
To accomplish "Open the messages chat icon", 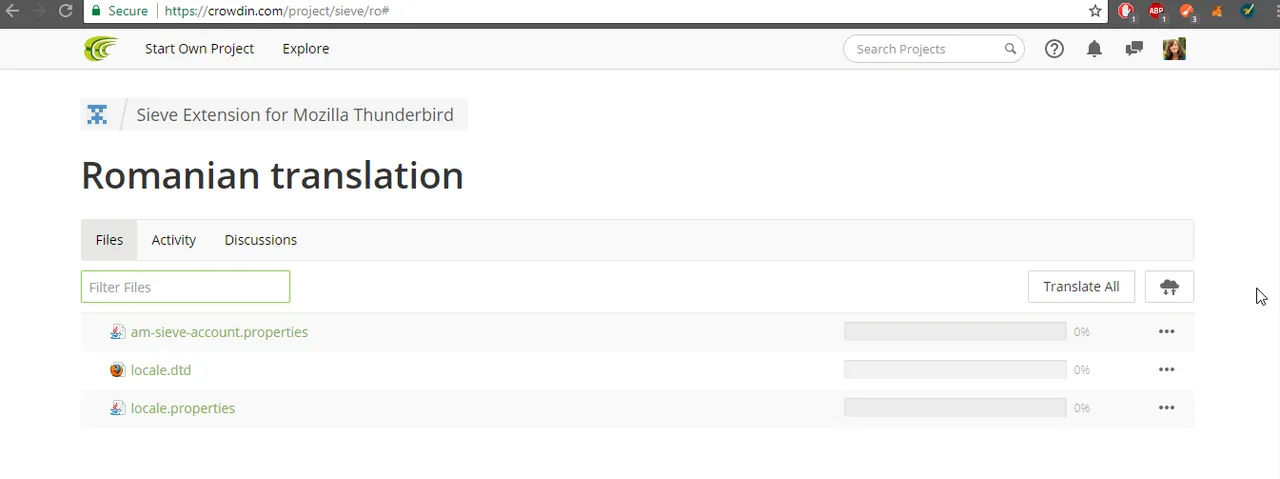I will (1134, 48).
